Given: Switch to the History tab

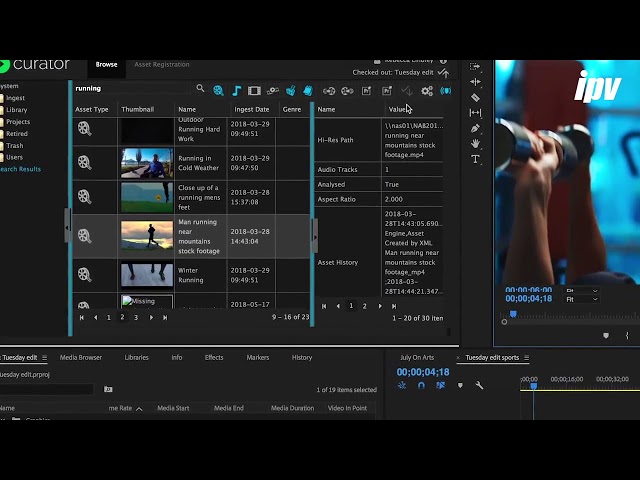Looking at the screenshot, I should (x=302, y=358).
